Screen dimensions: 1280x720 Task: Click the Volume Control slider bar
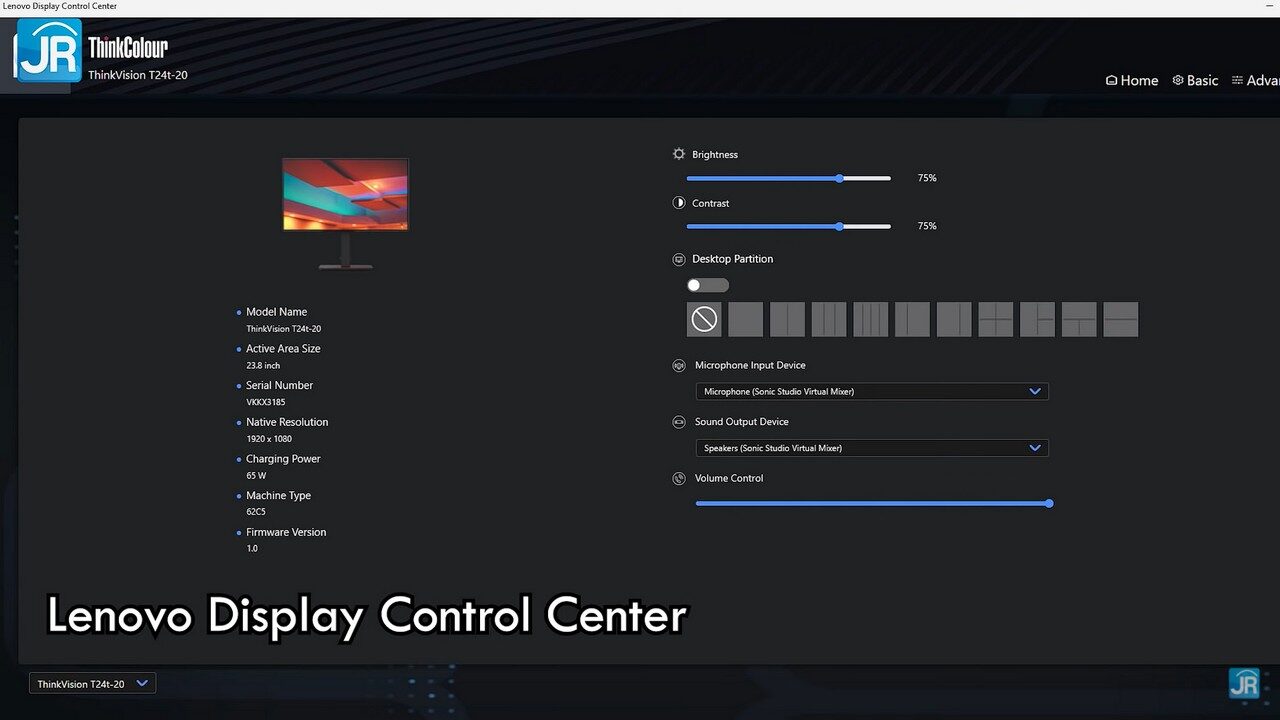[x=872, y=504]
